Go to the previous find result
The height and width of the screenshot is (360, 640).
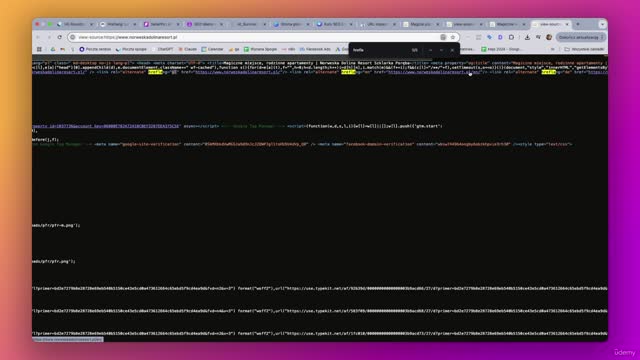[430, 50]
